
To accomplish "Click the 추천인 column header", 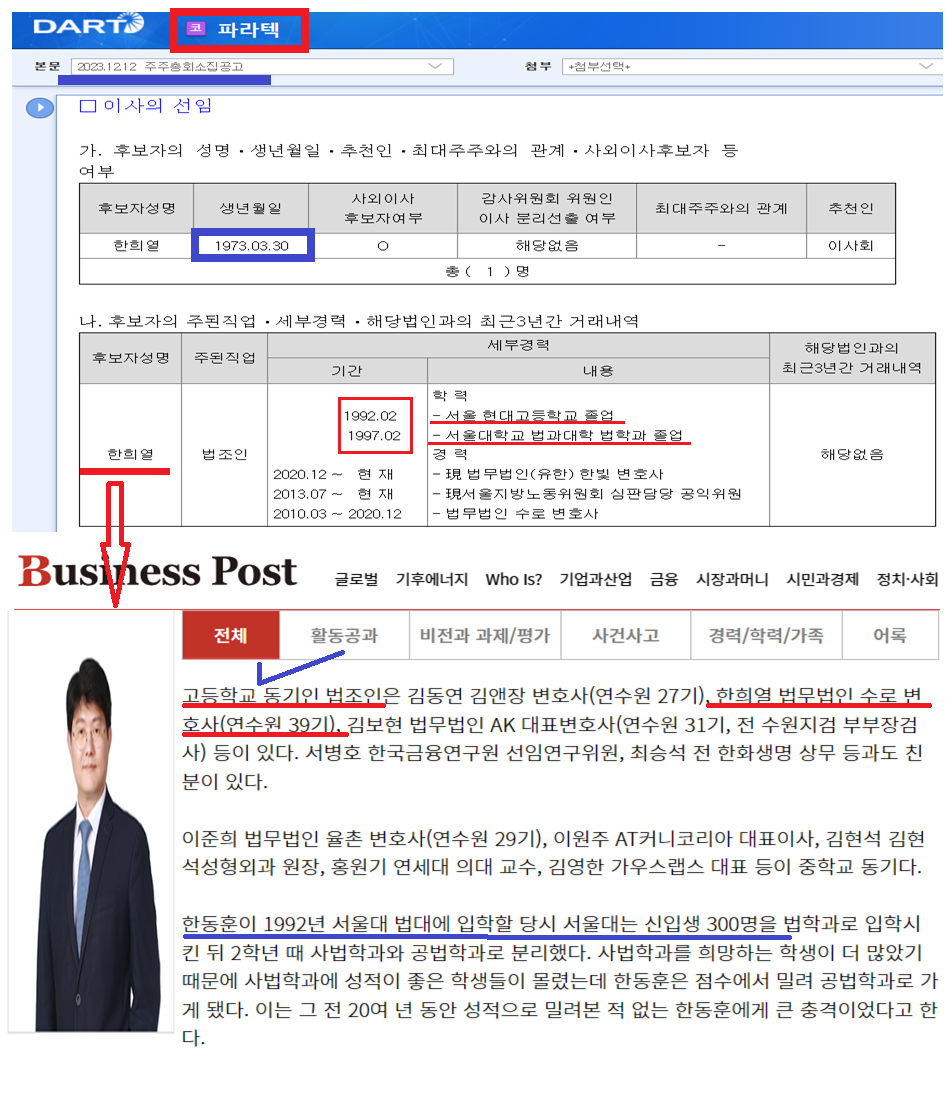I will [850, 209].
